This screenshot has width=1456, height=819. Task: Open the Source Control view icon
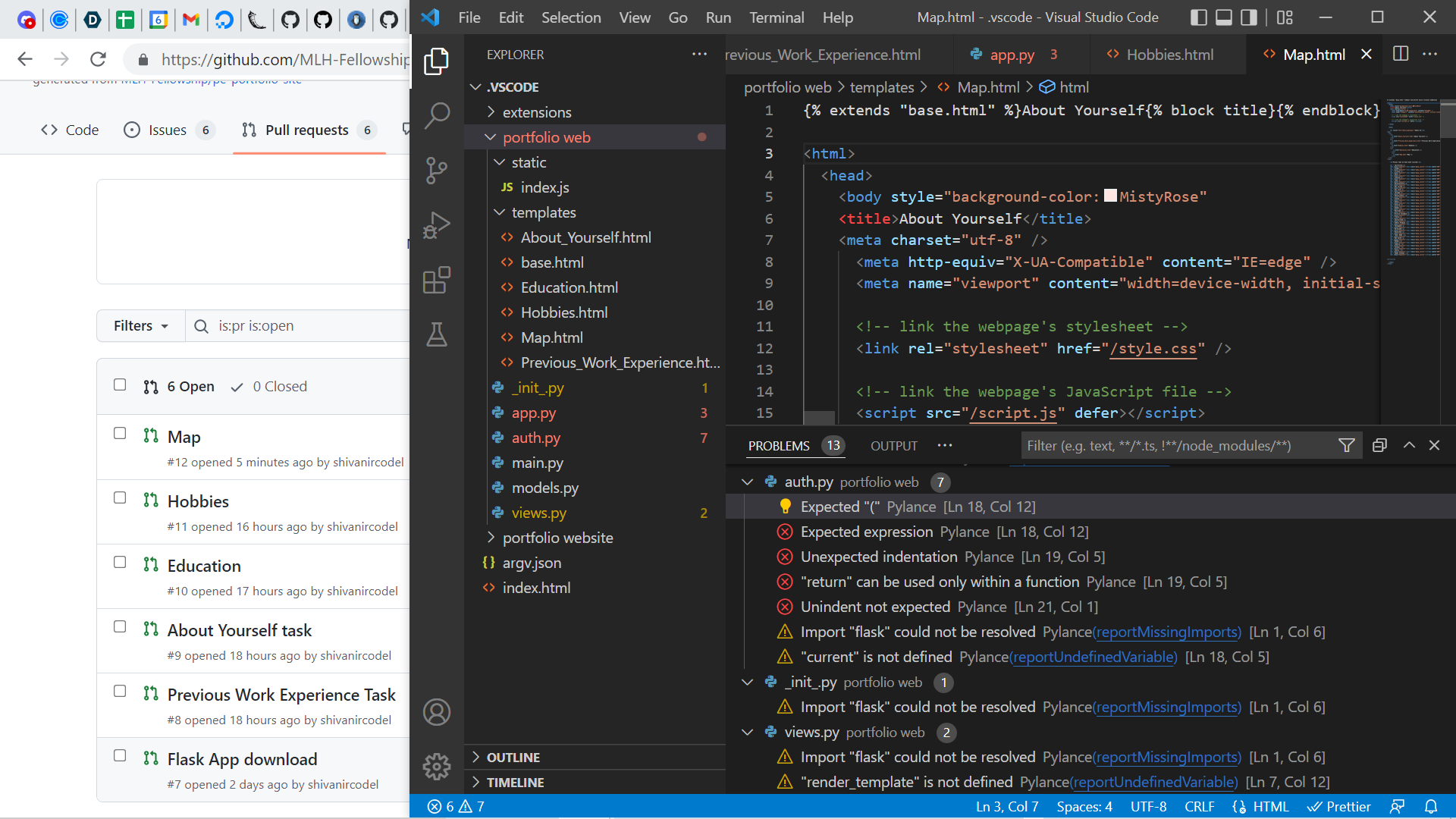[x=437, y=170]
